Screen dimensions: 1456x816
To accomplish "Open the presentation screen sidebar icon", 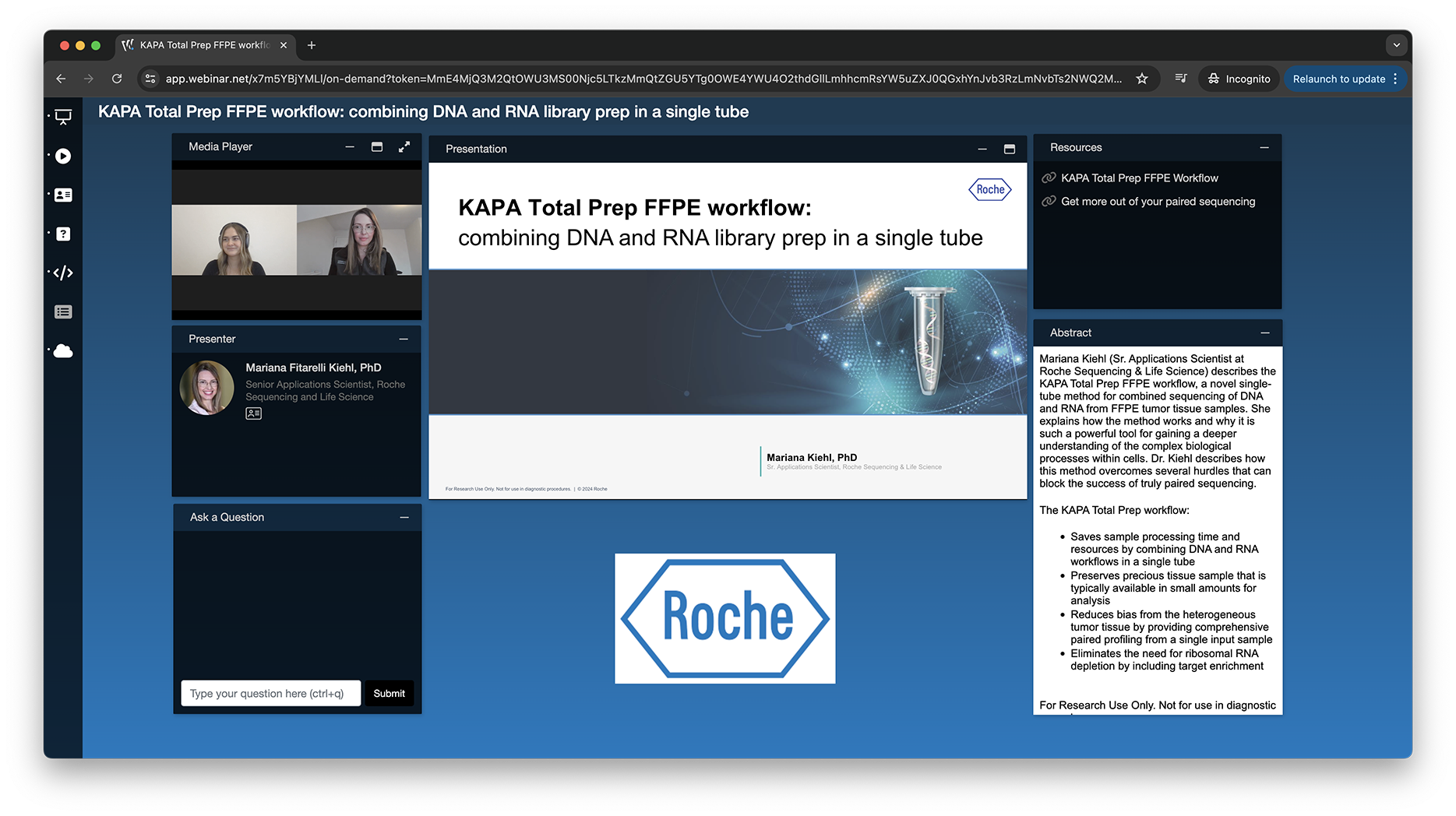I will (x=63, y=117).
